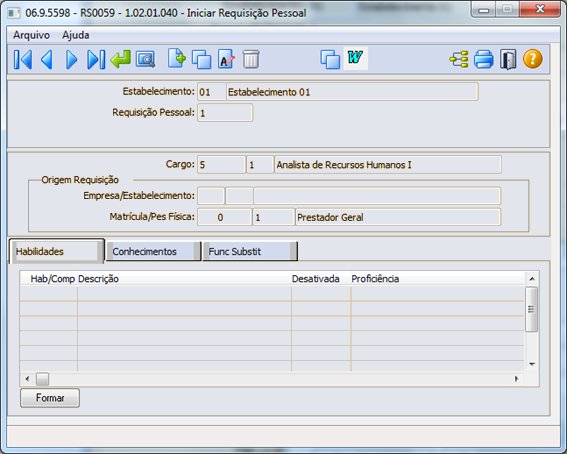Image resolution: width=567 pixels, height=454 pixels.
Task: Print using the printer icon
Action: [x=484, y=59]
